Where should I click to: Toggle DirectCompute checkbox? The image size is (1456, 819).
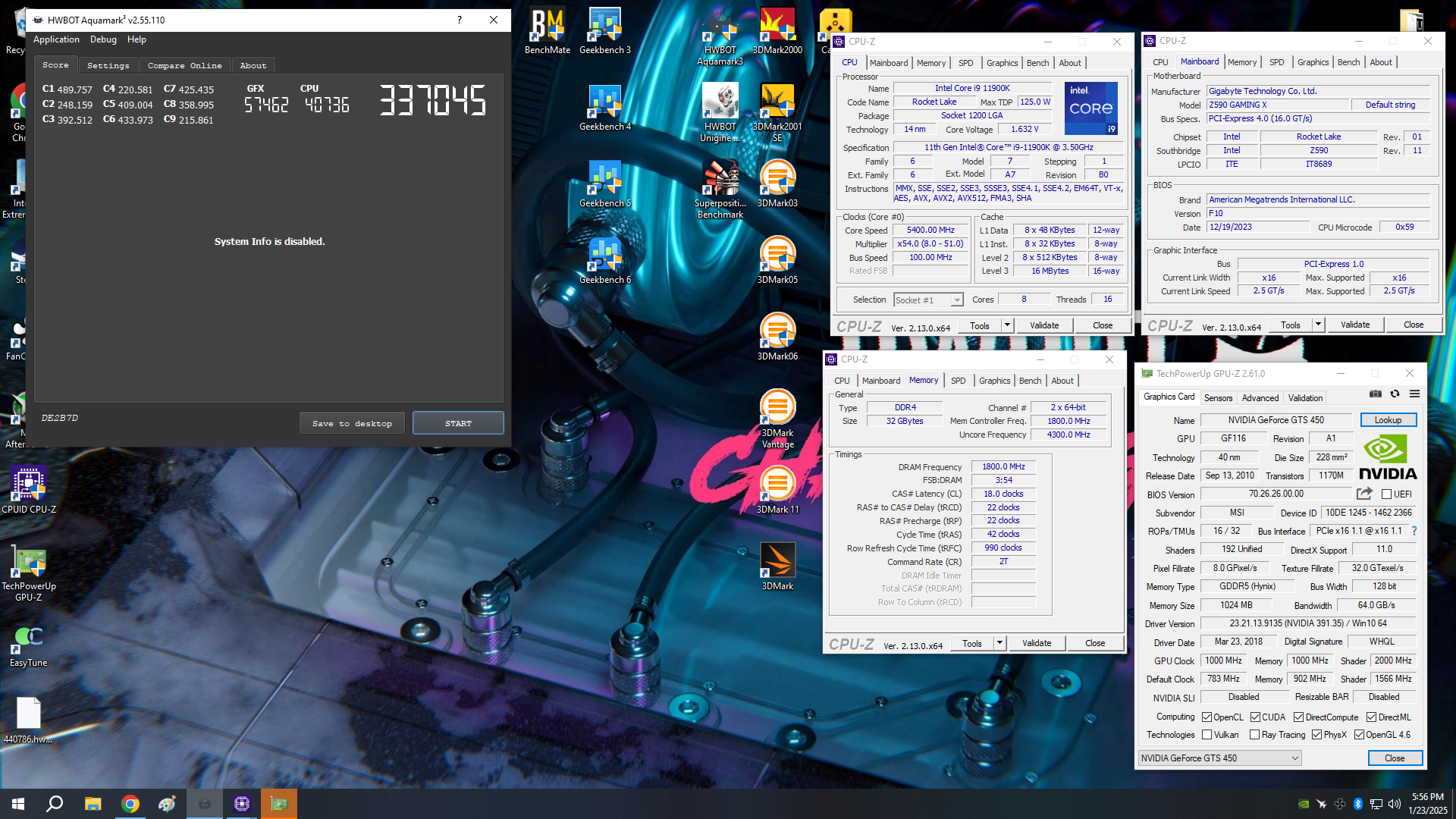coord(1298,717)
